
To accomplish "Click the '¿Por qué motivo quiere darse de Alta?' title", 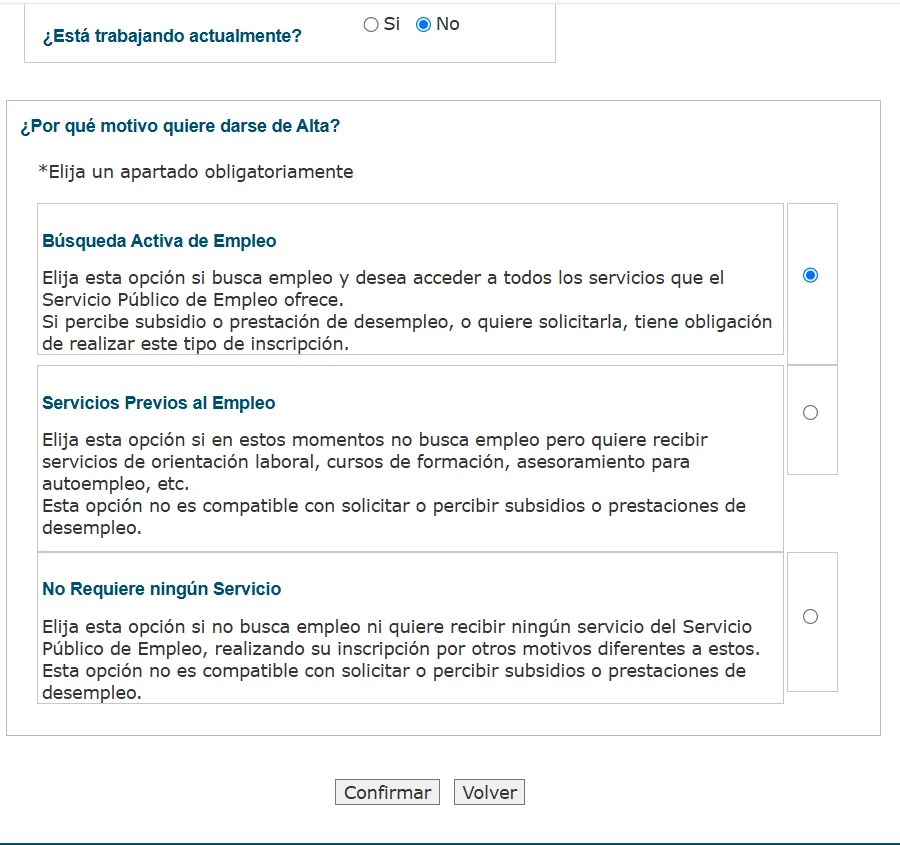I will pyautogui.click(x=180, y=126).
